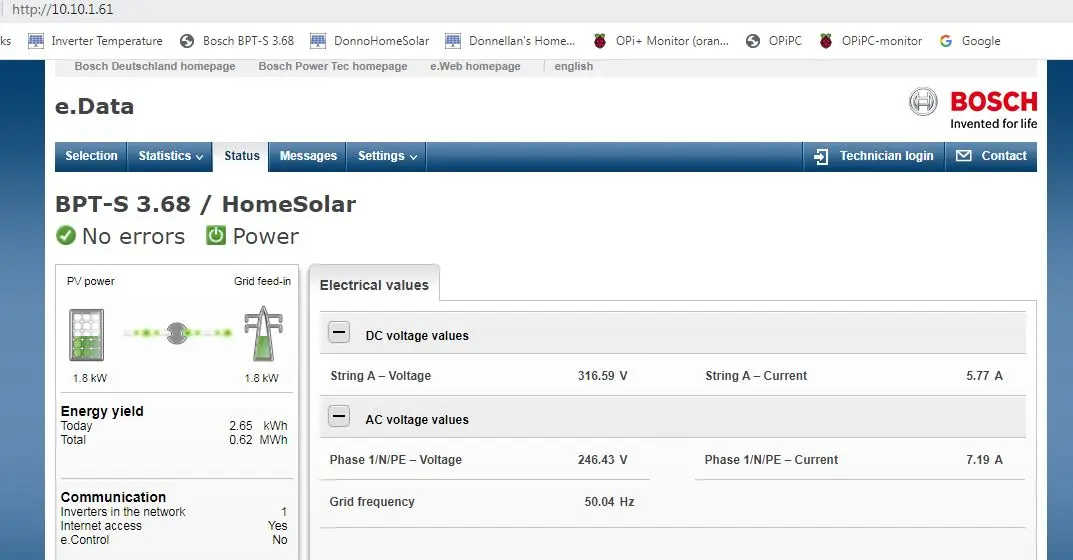The width and height of the screenshot is (1073, 560).
Task: Click the Grid frequency value 50.04 Hz
Action: click(609, 502)
